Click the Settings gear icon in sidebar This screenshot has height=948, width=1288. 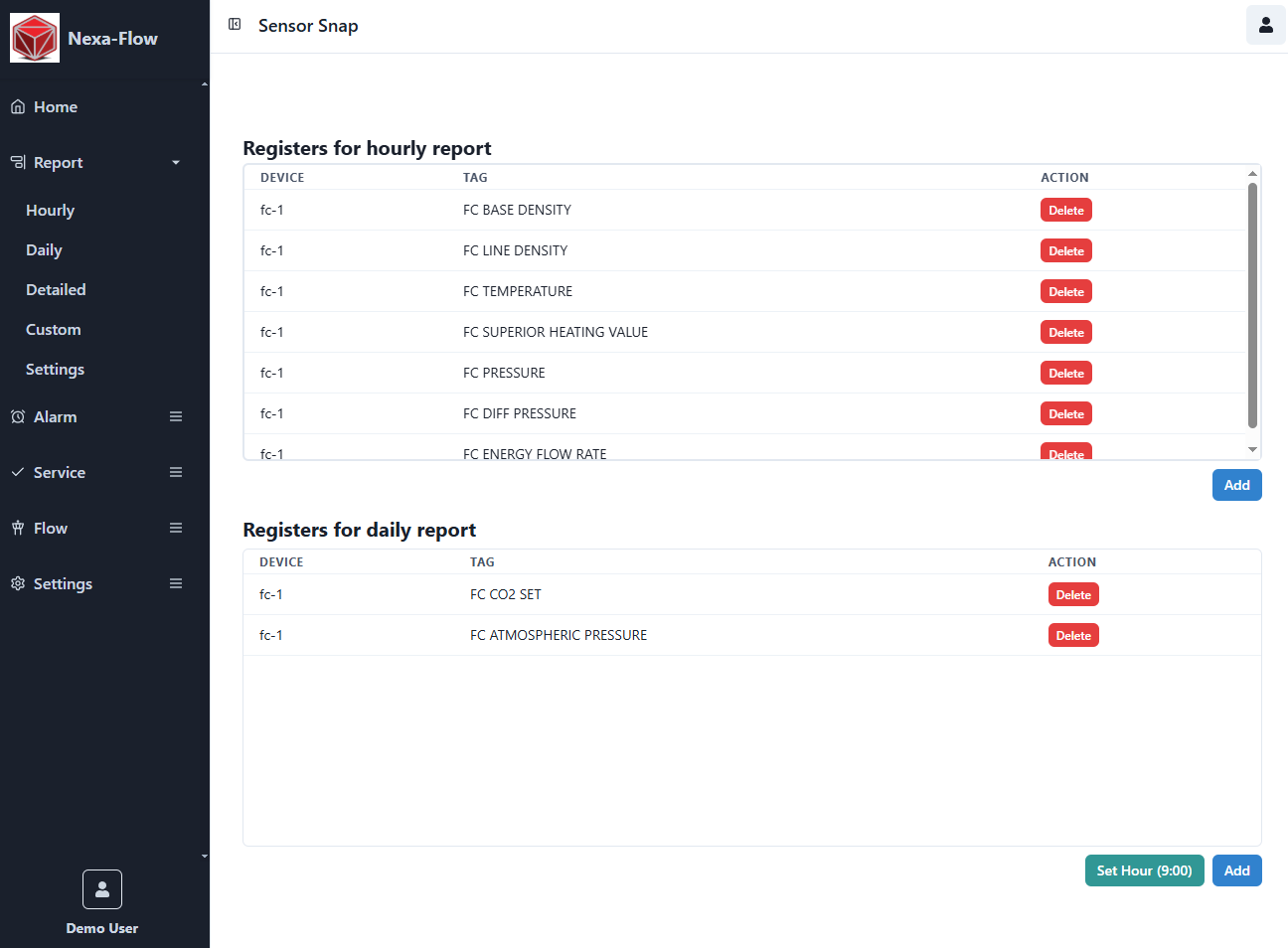point(18,584)
